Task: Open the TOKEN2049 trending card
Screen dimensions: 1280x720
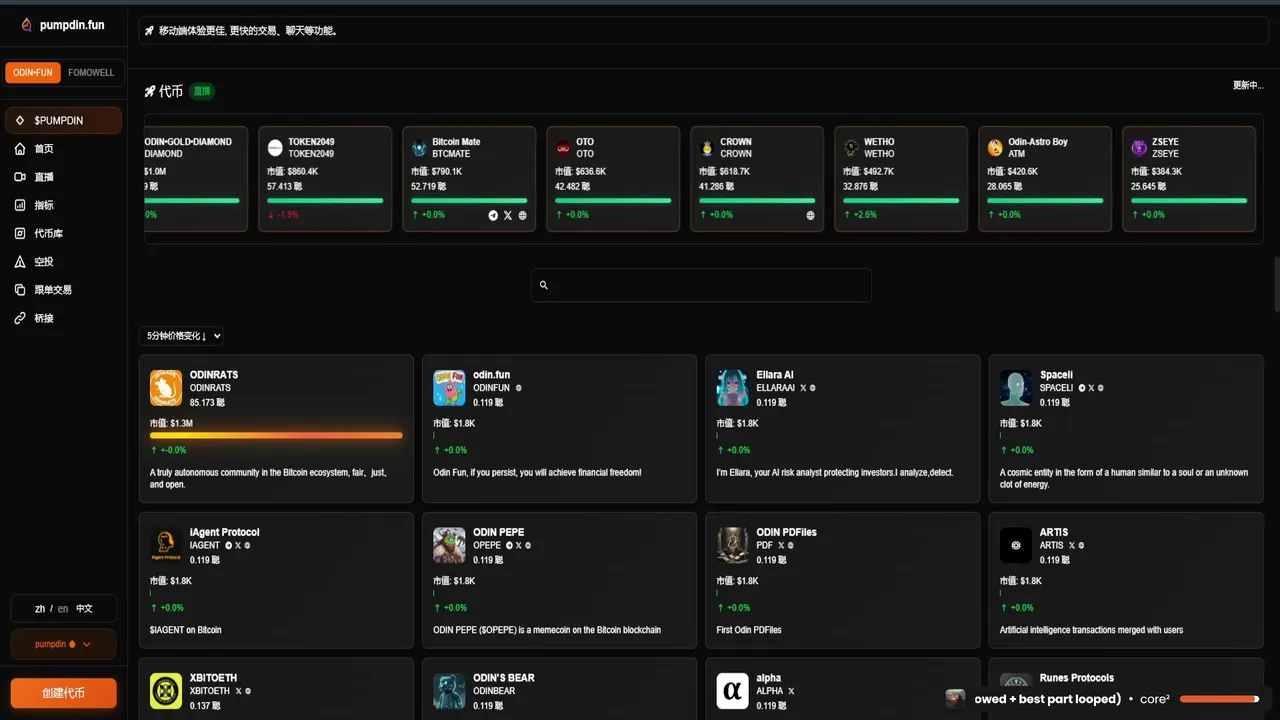Action: [325, 179]
